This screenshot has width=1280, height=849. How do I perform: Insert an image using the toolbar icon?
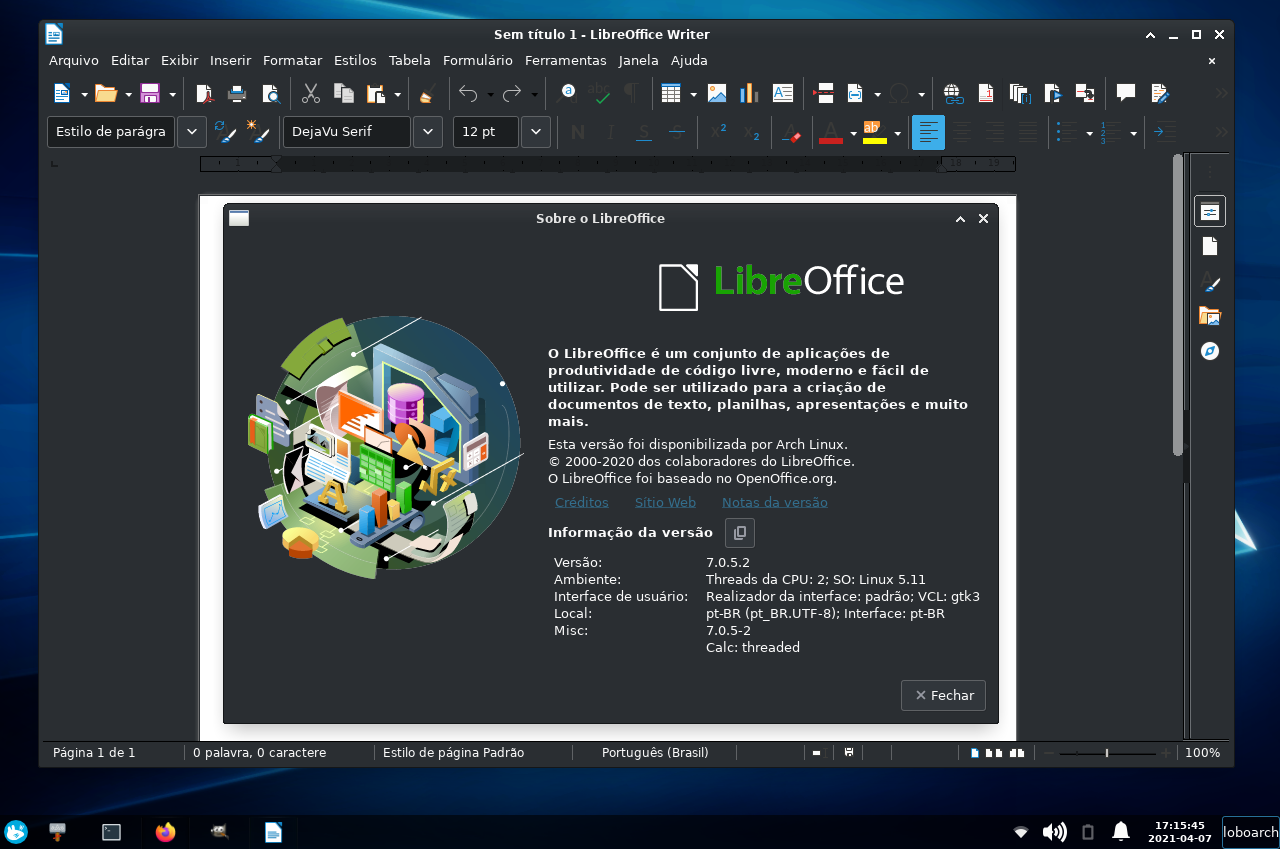click(x=717, y=93)
